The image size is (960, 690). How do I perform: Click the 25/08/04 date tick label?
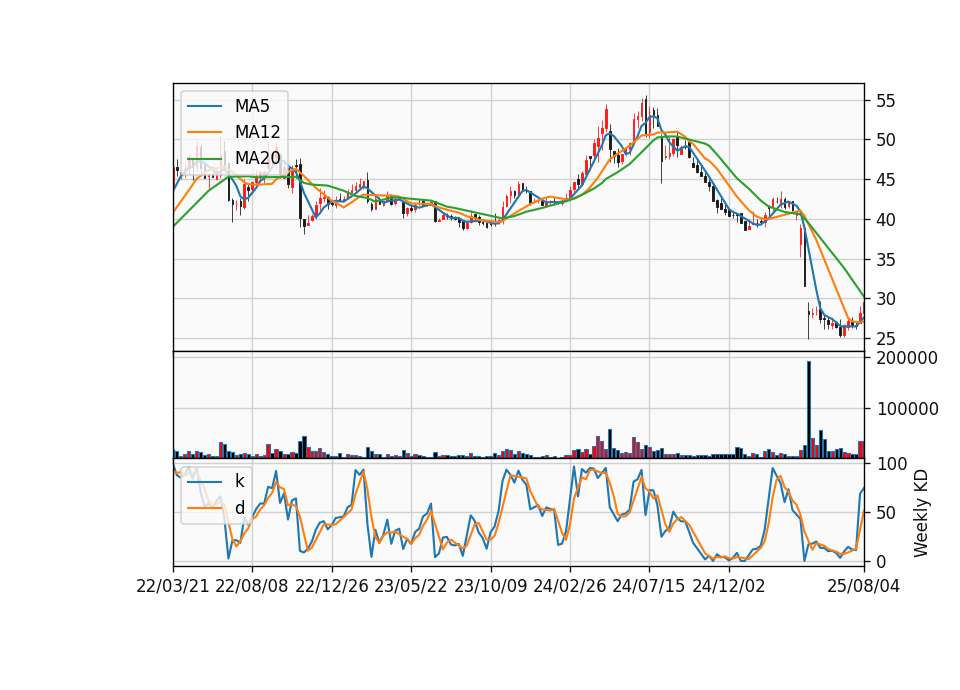click(864, 586)
